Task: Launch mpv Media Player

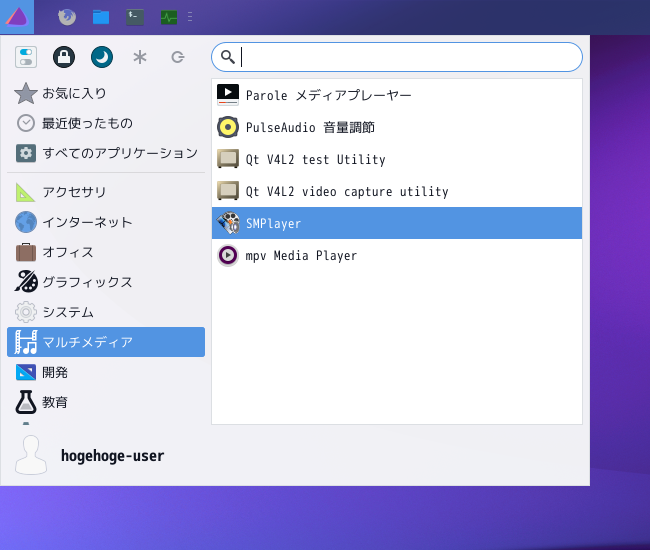Action: (x=397, y=255)
